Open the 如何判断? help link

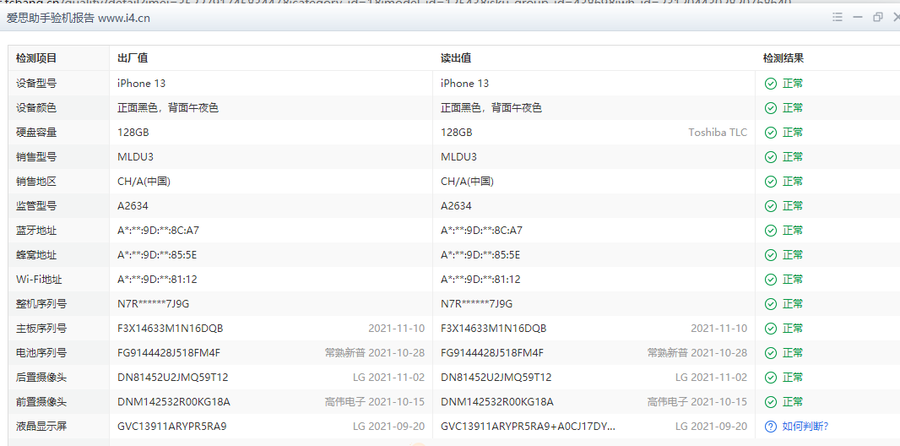tap(804, 426)
